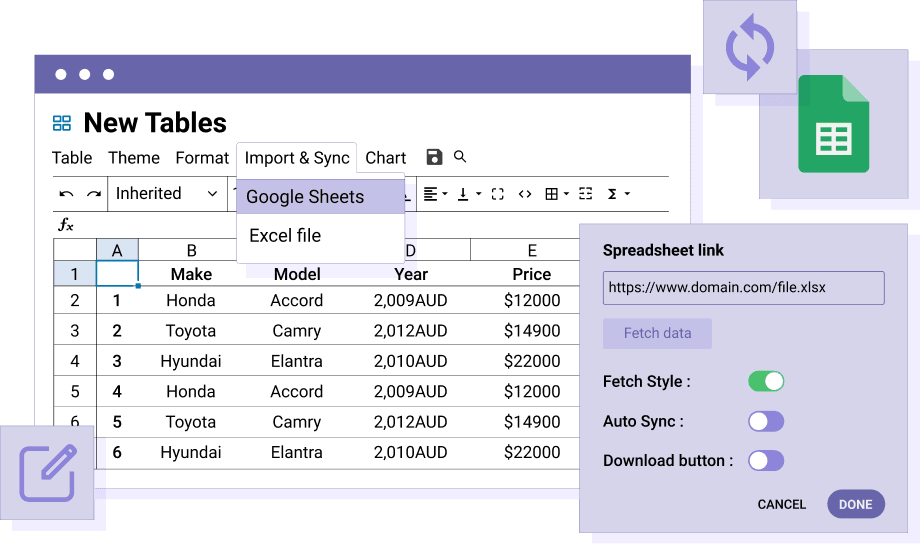
Task: Expand the borders dropdown arrow
Action: 566,194
